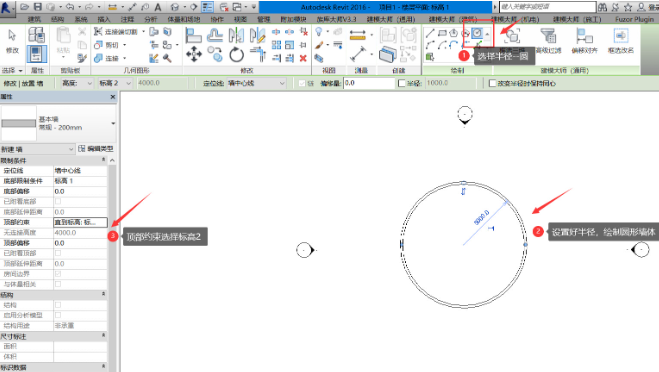This screenshot has width=659, height=372.
Task: Select the Rectangle draw tool
Action: pos(442,33)
